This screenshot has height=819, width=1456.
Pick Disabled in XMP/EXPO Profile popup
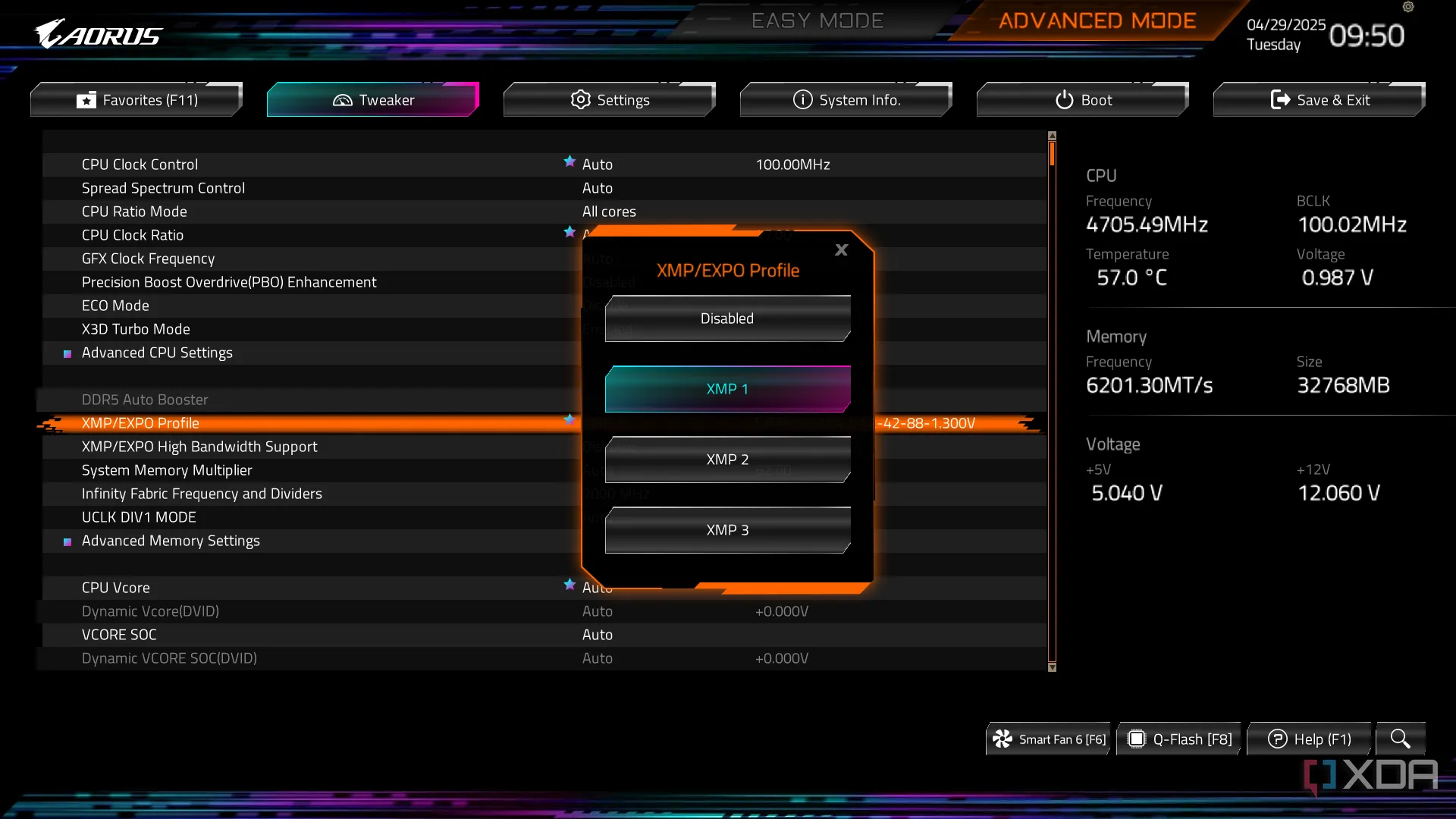tap(727, 318)
